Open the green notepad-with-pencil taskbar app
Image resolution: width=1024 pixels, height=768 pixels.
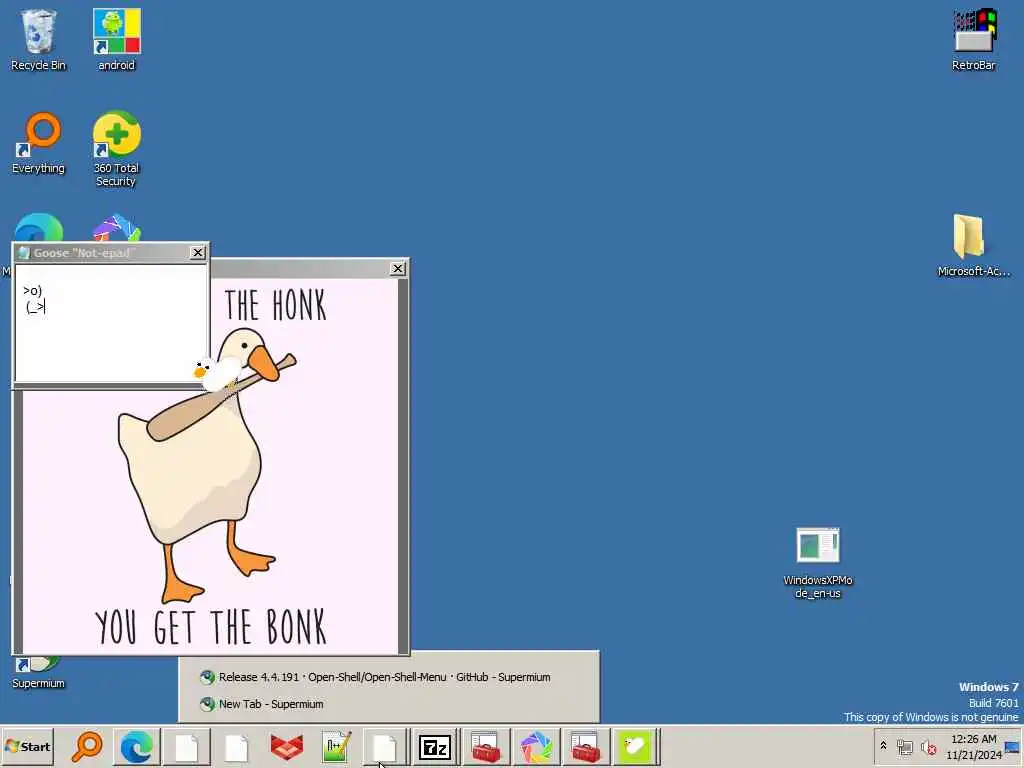pos(336,746)
